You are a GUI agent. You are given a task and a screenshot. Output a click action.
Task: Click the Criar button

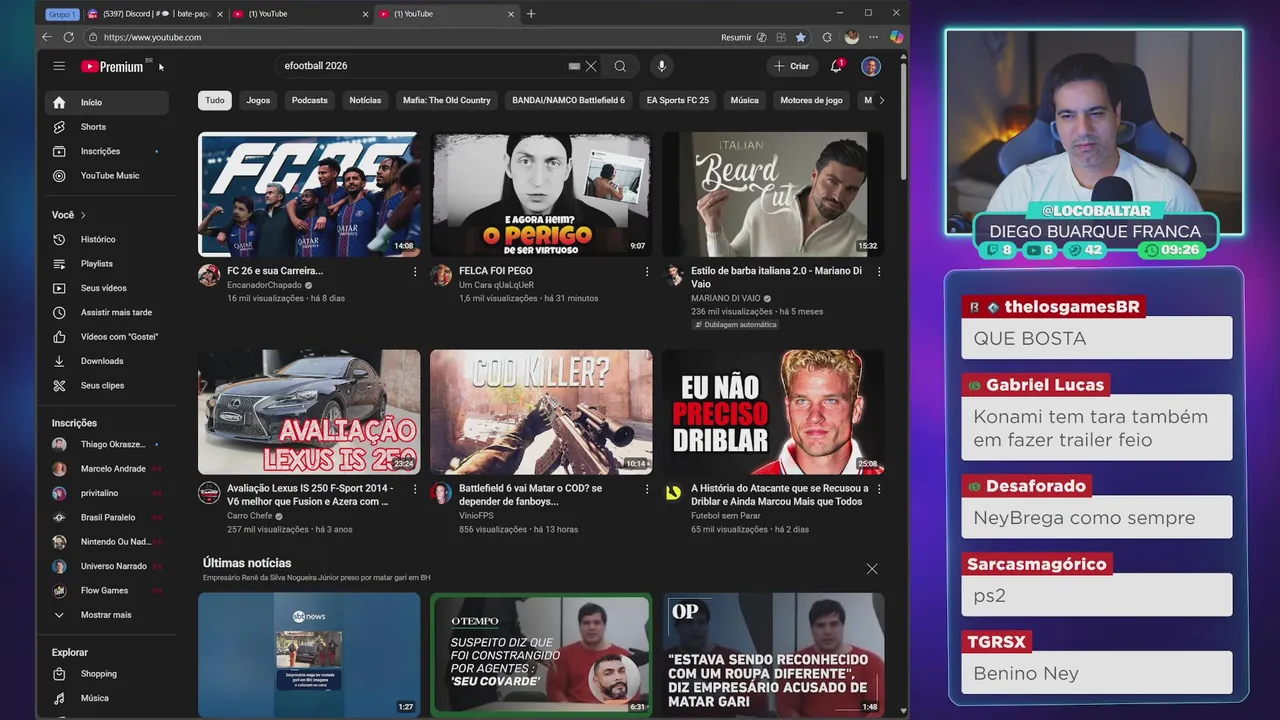(791, 66)
